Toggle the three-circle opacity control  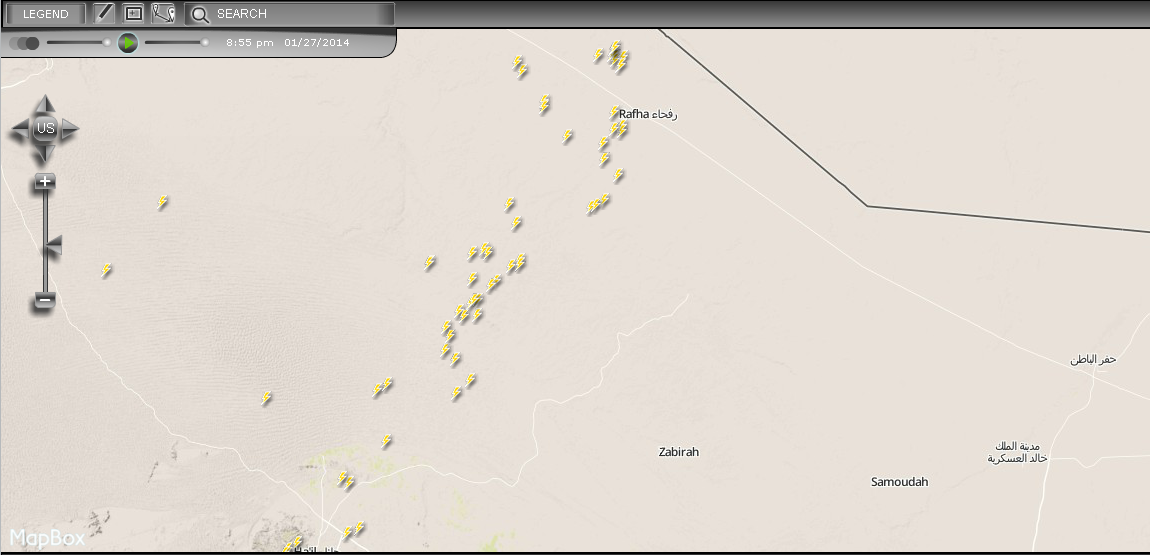(24, 43)
